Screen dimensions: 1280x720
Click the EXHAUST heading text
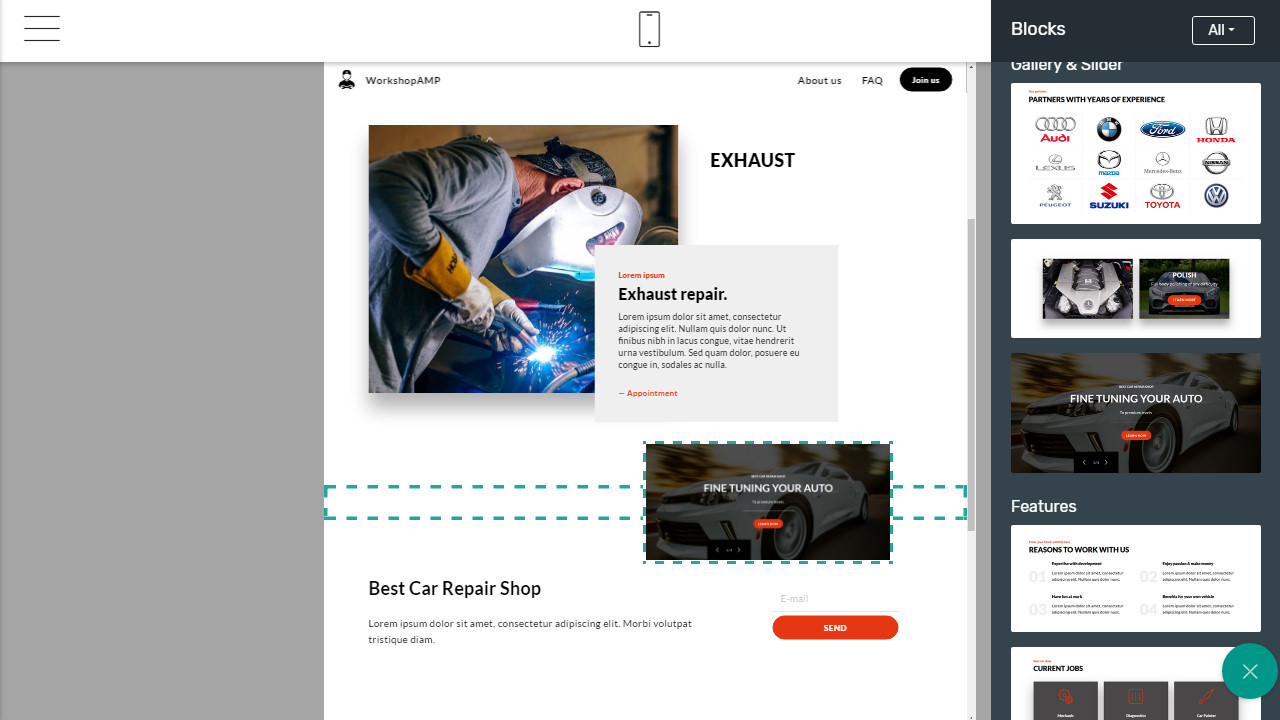752,160
